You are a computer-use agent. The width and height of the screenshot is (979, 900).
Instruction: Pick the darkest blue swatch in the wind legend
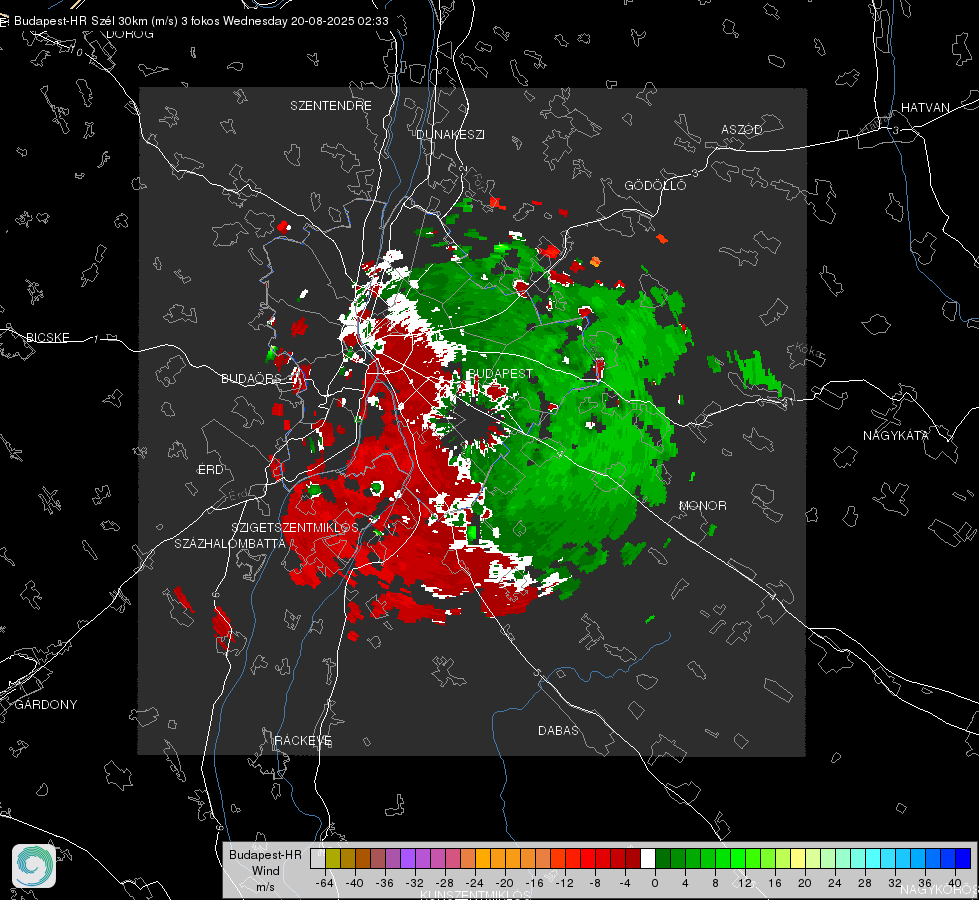coord(963,859)
